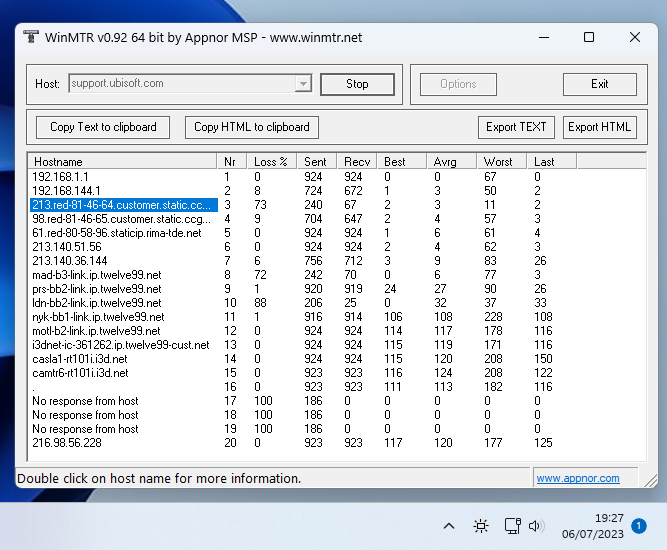Open the taskbar clock and date
Screen dimensions: 667x550
pos(595,526)
